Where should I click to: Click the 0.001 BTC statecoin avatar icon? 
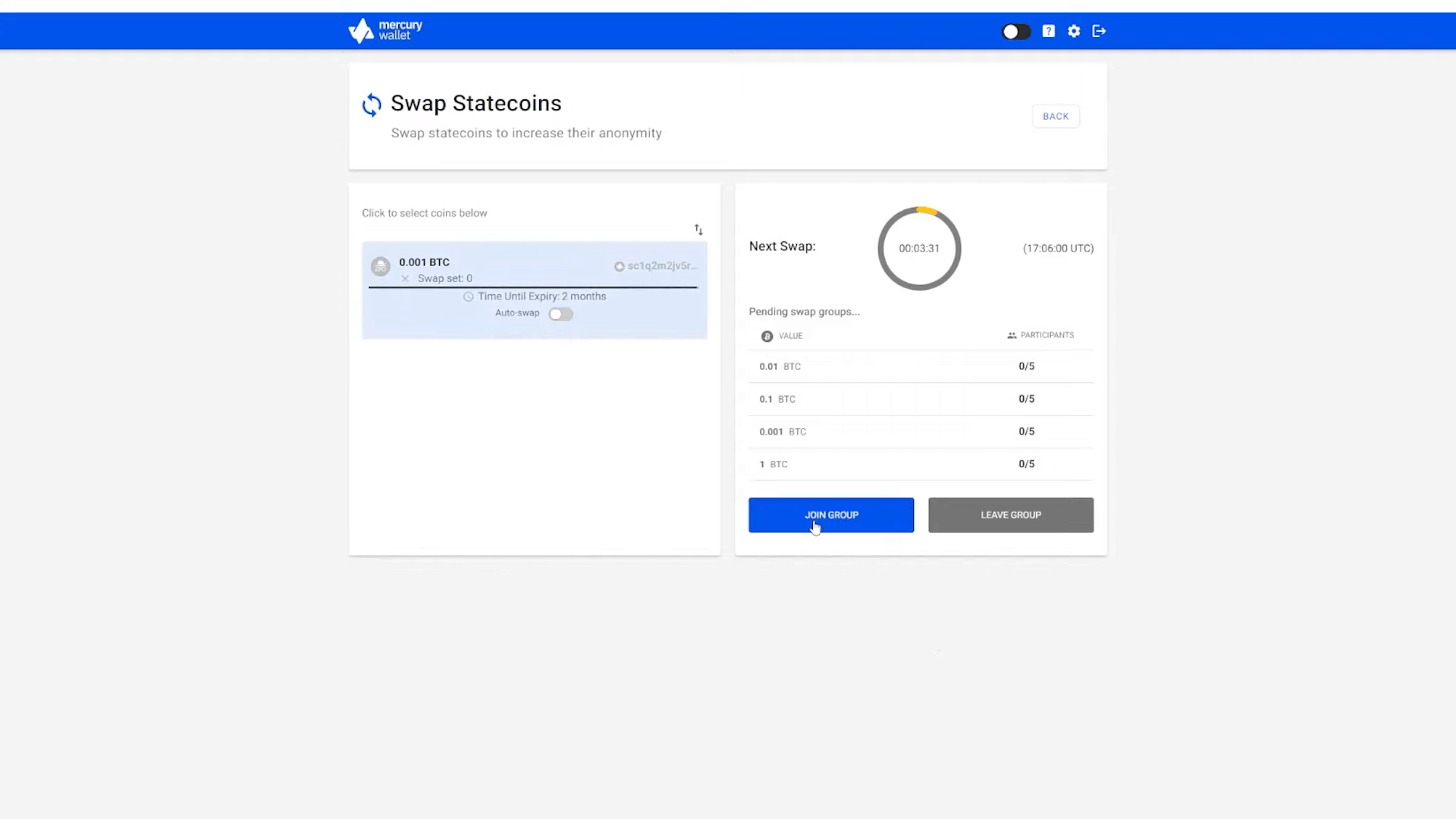pyautogui.click(x=381, y=266)
